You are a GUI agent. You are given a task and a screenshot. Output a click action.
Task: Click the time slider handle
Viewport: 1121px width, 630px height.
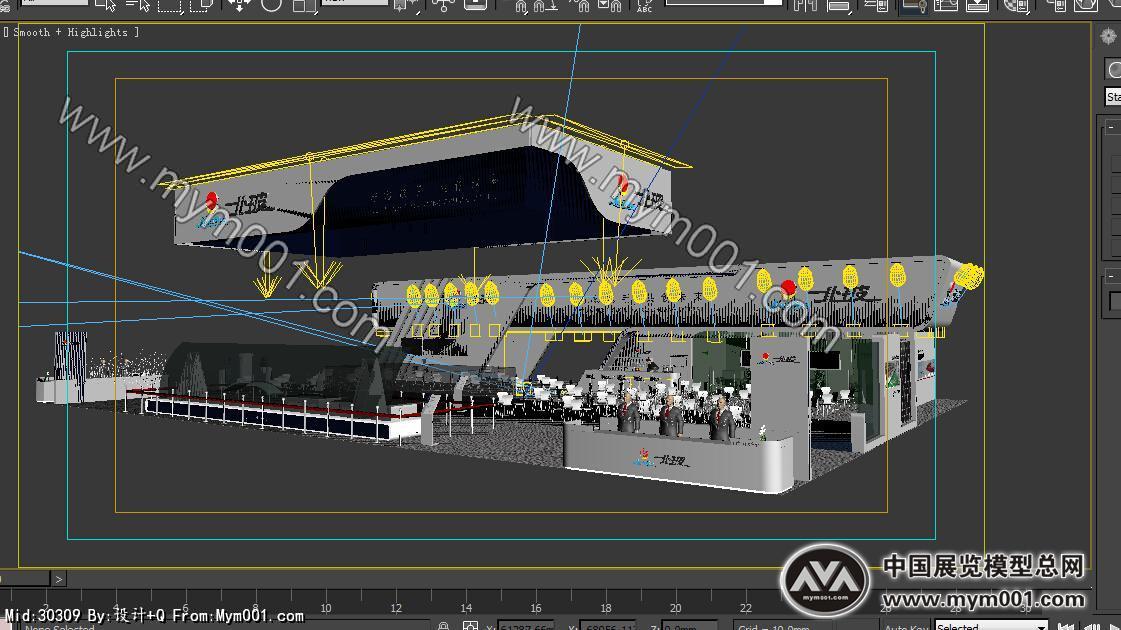click(24, 579)
